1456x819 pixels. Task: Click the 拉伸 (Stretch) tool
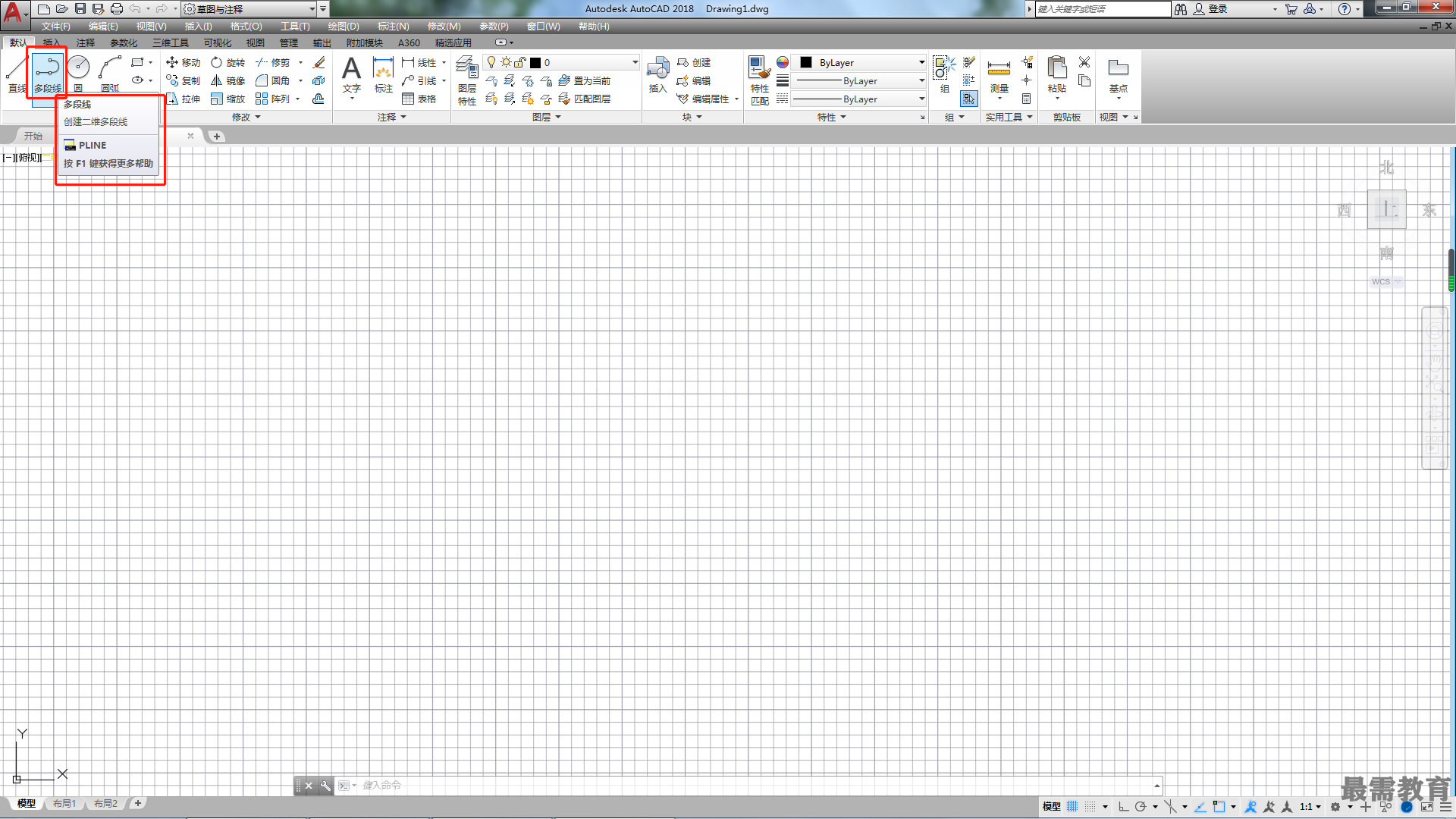tap(183, 99)
